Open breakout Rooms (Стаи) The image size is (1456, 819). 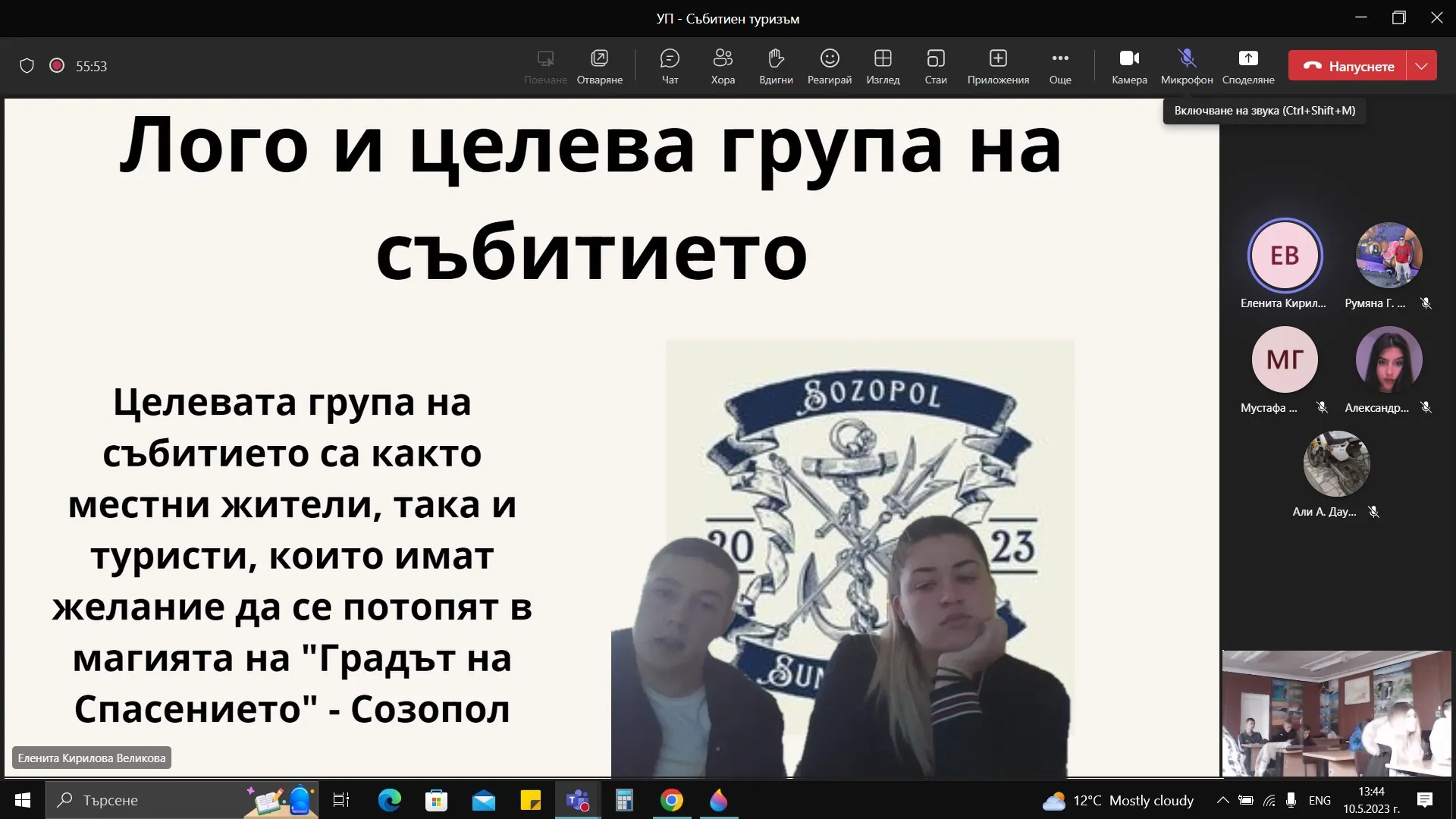point(936,67)
